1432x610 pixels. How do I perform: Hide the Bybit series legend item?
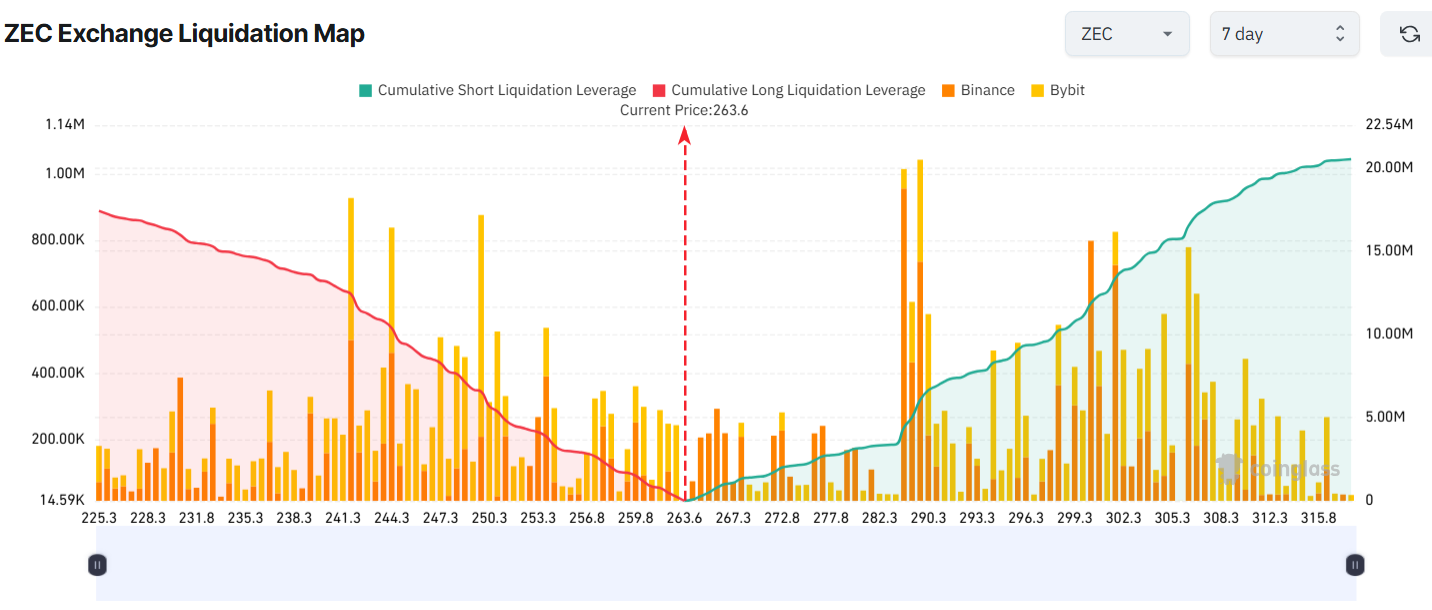(1057, 90)
